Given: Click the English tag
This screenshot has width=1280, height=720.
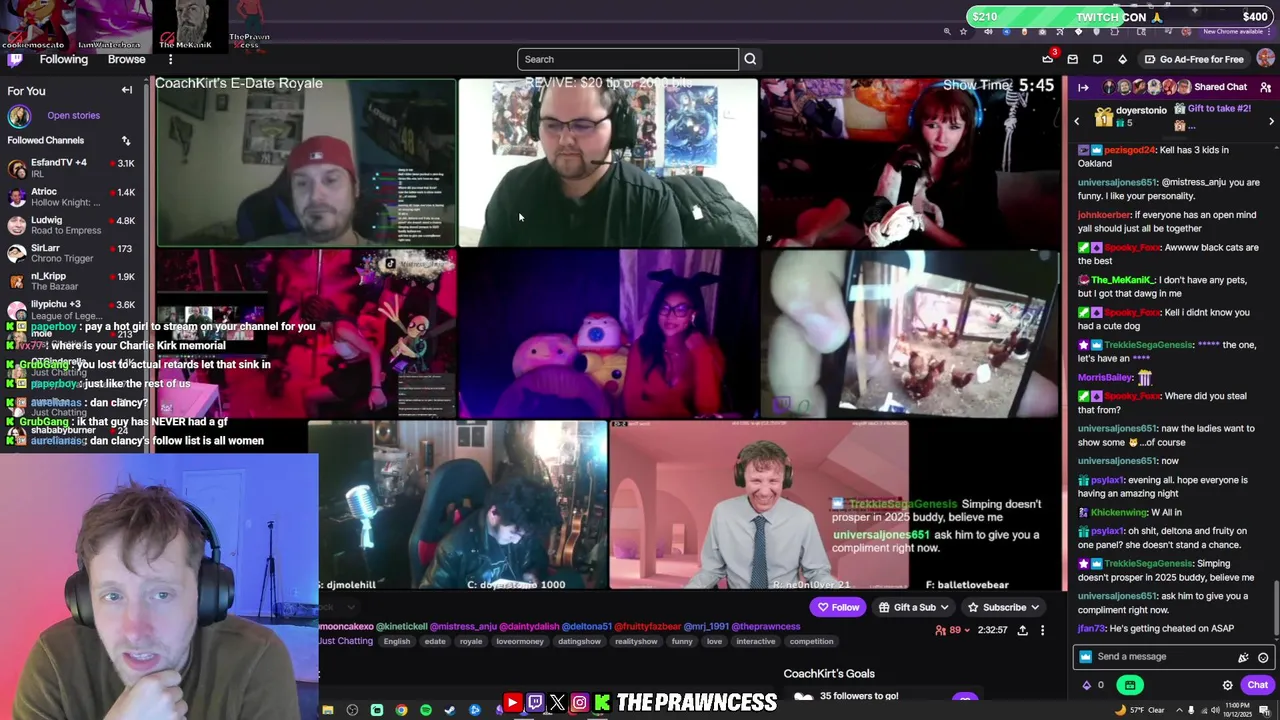Looking at the screenshot, I should pos(397,641).
